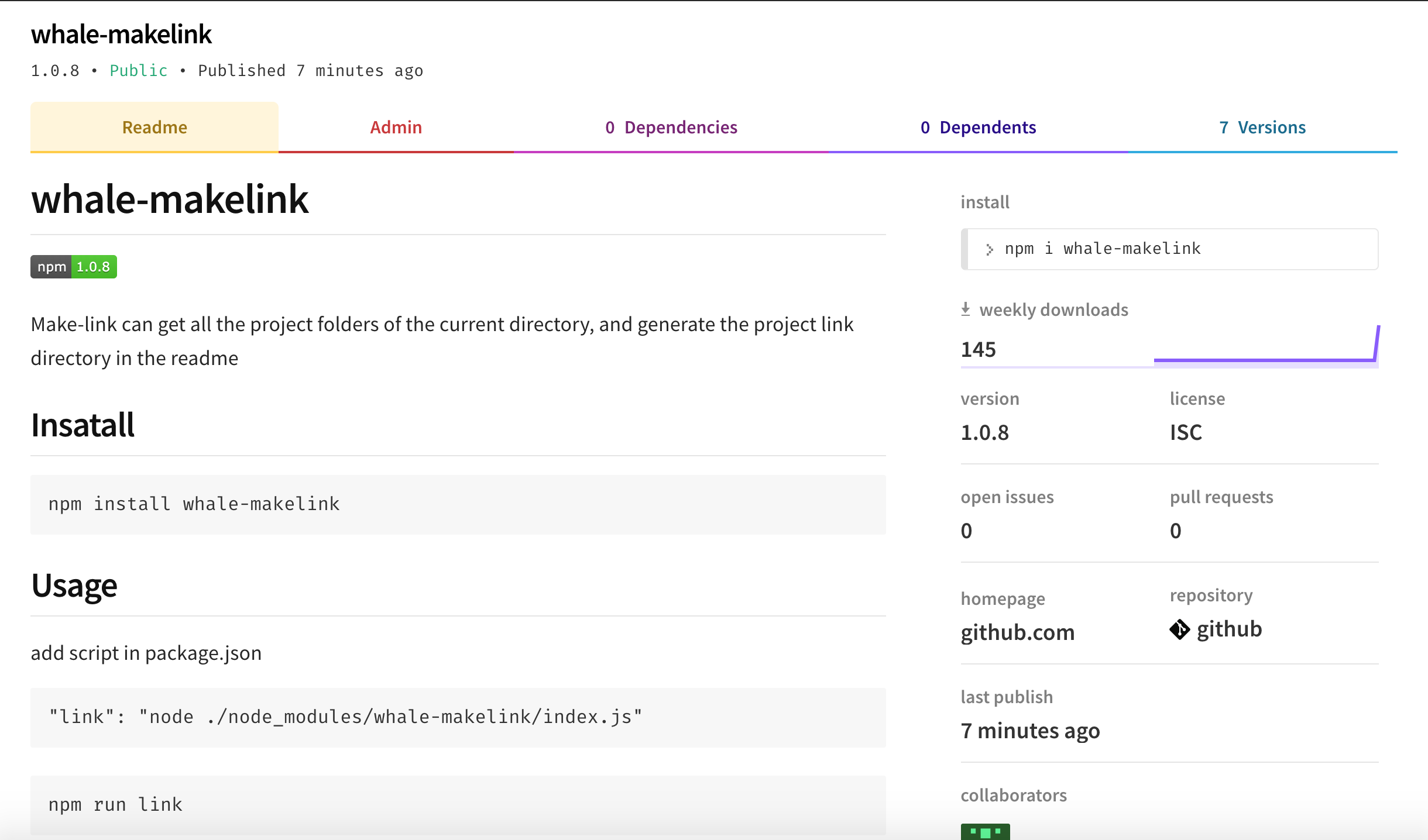Click the version 1.0.8 in the header line
The width and height of the screenshot is (1428, 840).
(55, 71)
